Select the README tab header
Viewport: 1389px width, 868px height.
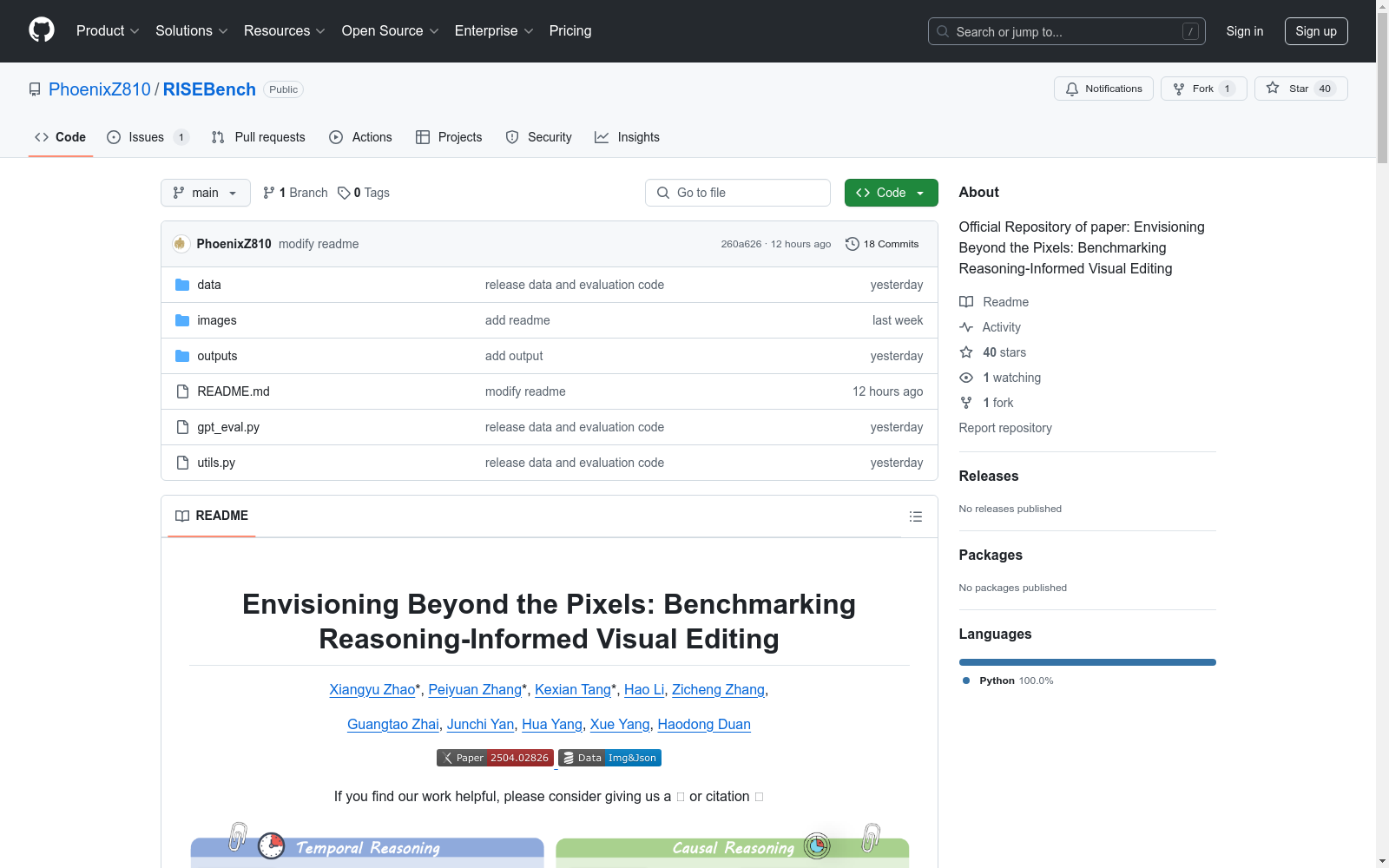pyautogui.click(x=212, y=516)
